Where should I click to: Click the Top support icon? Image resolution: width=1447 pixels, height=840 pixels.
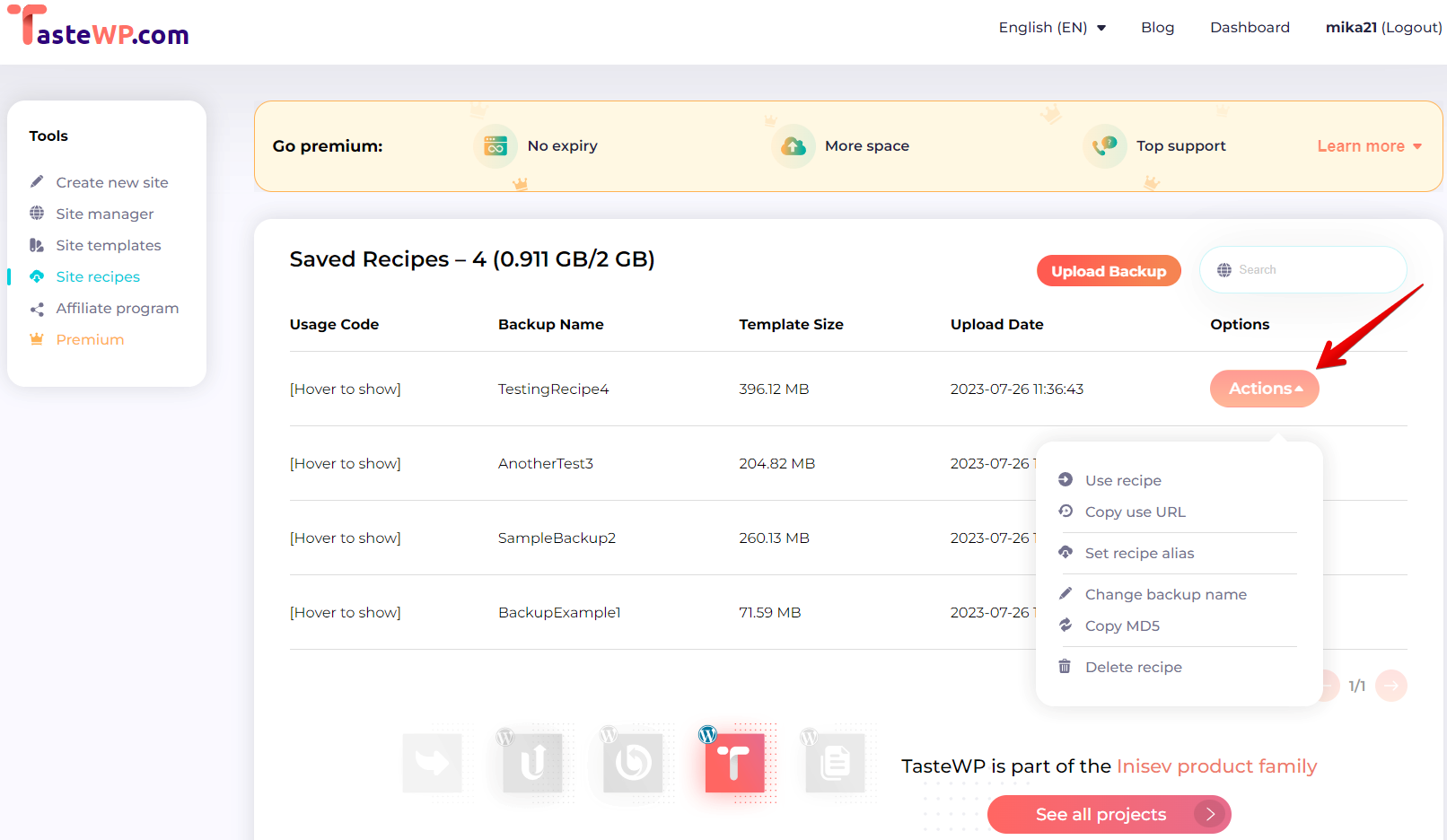point(1105,145)
